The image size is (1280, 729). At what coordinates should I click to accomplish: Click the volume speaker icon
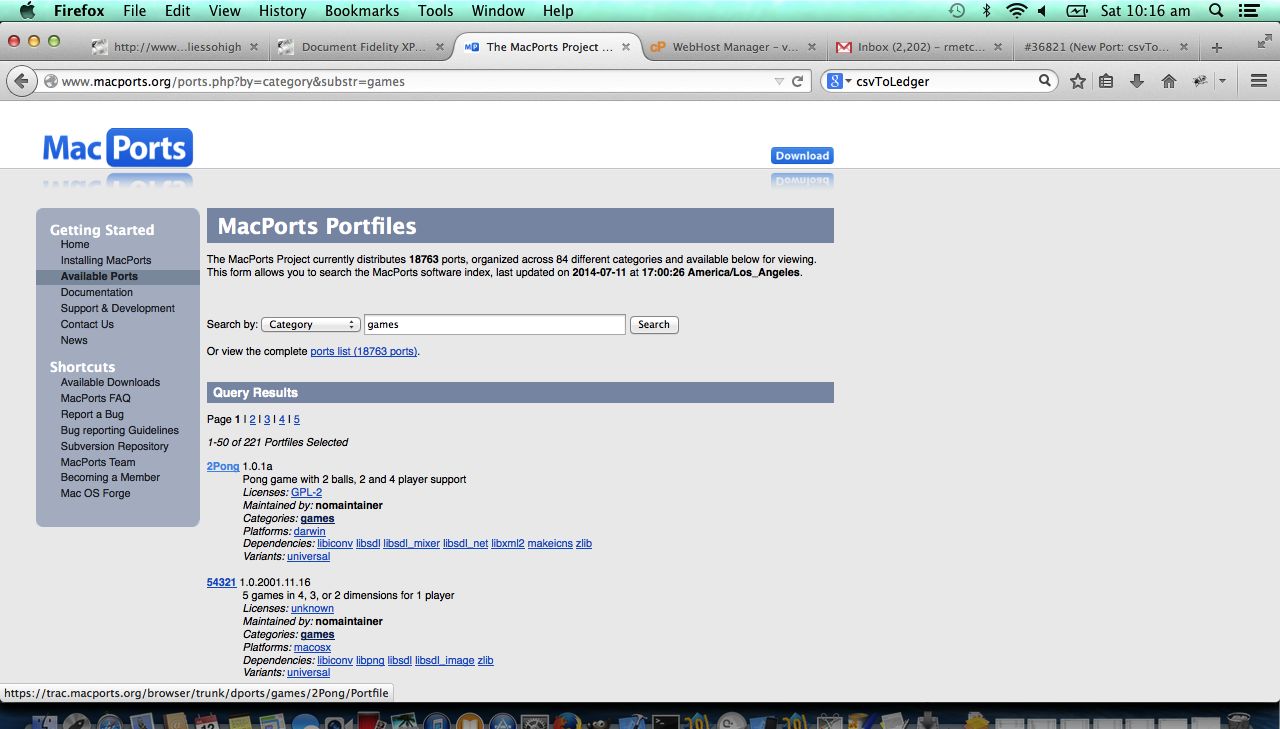pos(1042,11)
